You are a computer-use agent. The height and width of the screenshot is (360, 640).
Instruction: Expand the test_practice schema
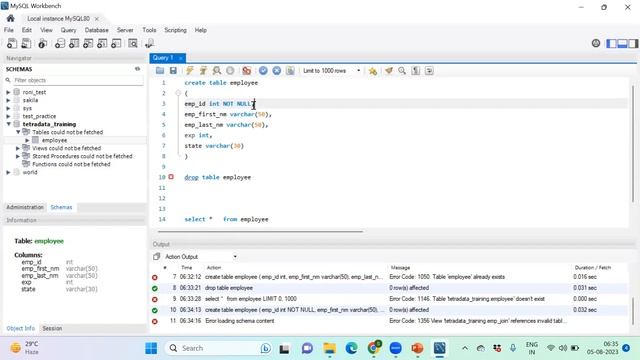[x=8, y=116]
